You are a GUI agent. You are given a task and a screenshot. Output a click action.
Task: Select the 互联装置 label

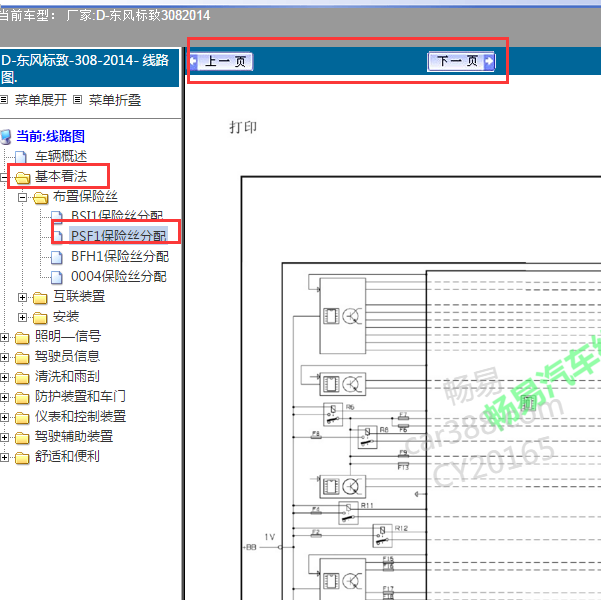pos(79,296)
